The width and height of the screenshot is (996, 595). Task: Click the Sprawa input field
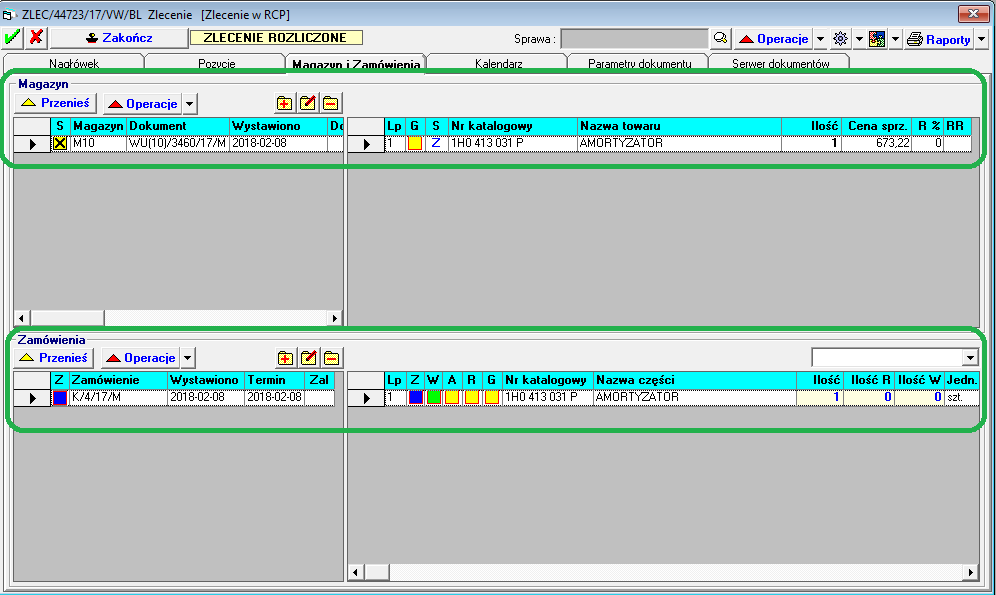633,39
